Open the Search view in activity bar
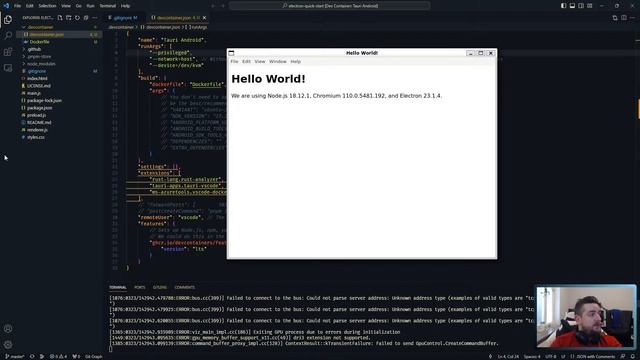The image size is (640, 360). pos(8,36)
